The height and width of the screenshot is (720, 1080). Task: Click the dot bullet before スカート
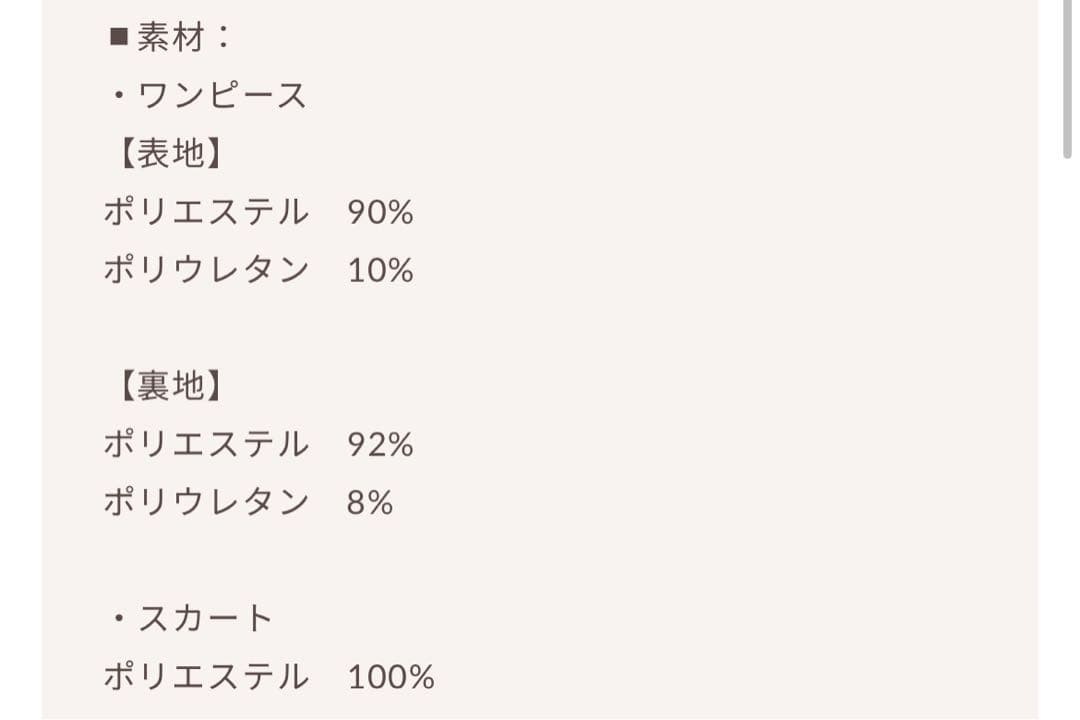pyautogui.click(x=119, y=619)
